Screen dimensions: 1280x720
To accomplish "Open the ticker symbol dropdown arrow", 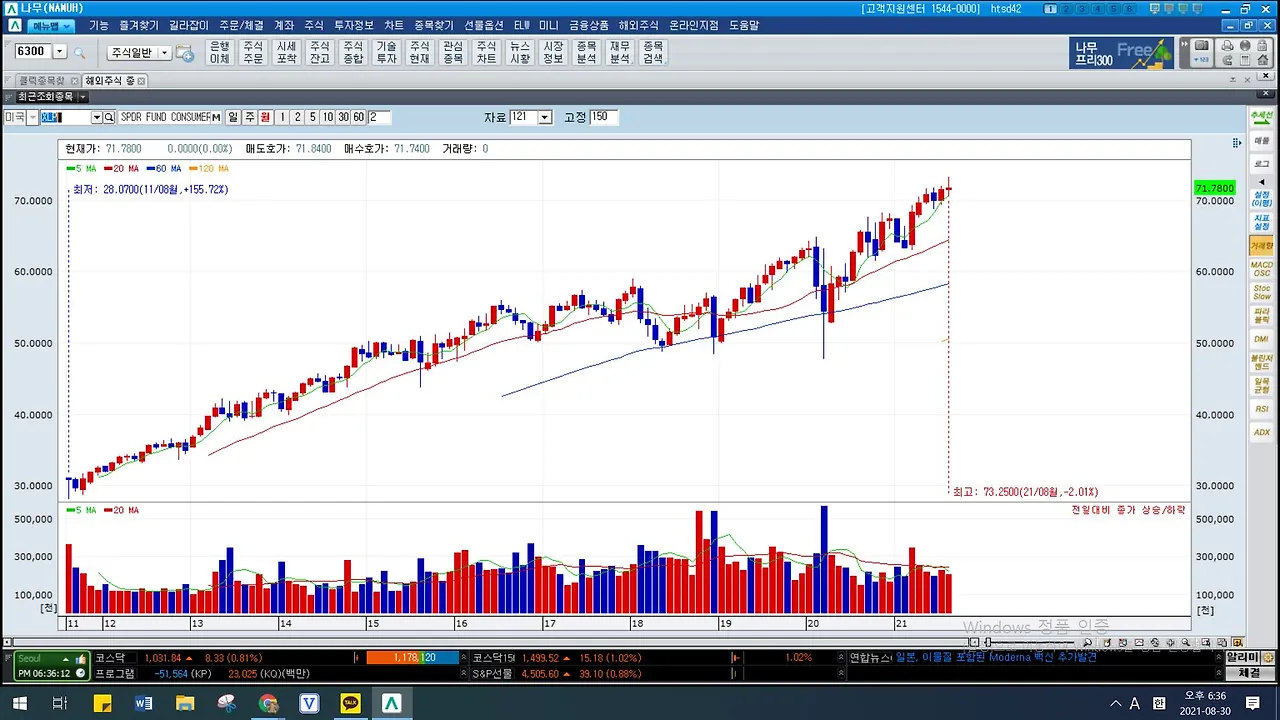I will pyautogui.click(x=97, y=117).
